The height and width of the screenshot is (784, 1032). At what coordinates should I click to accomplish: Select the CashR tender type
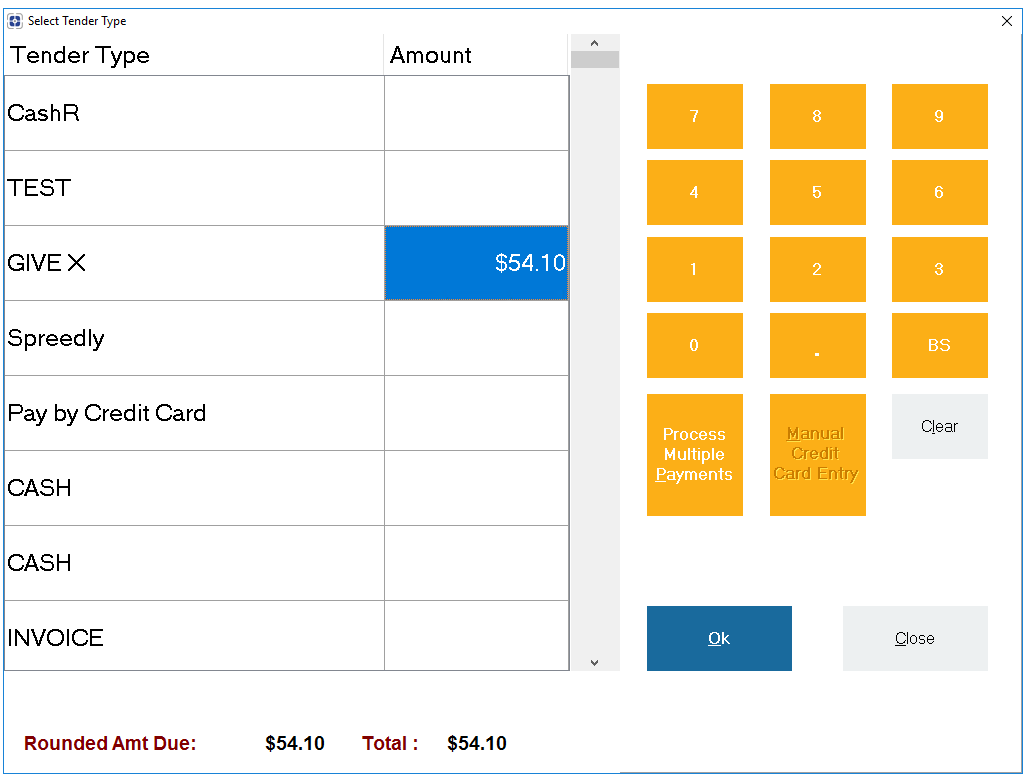coord(190,113)
